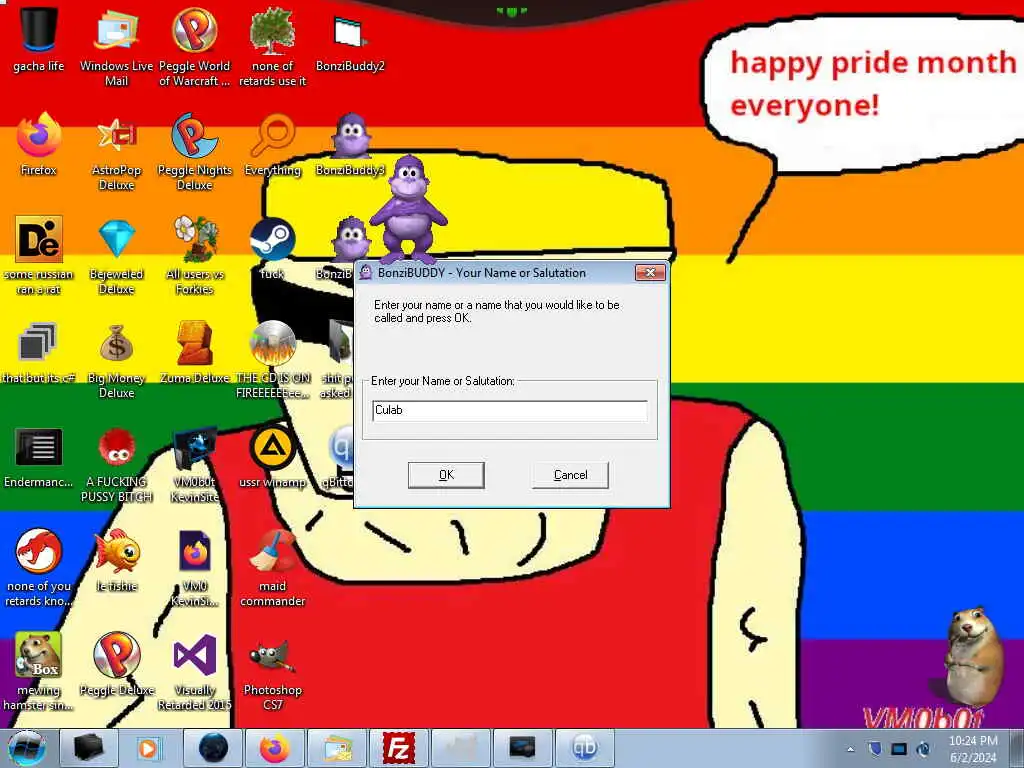Close the BonziBUDDY Your Name dialog

[650, 273]
